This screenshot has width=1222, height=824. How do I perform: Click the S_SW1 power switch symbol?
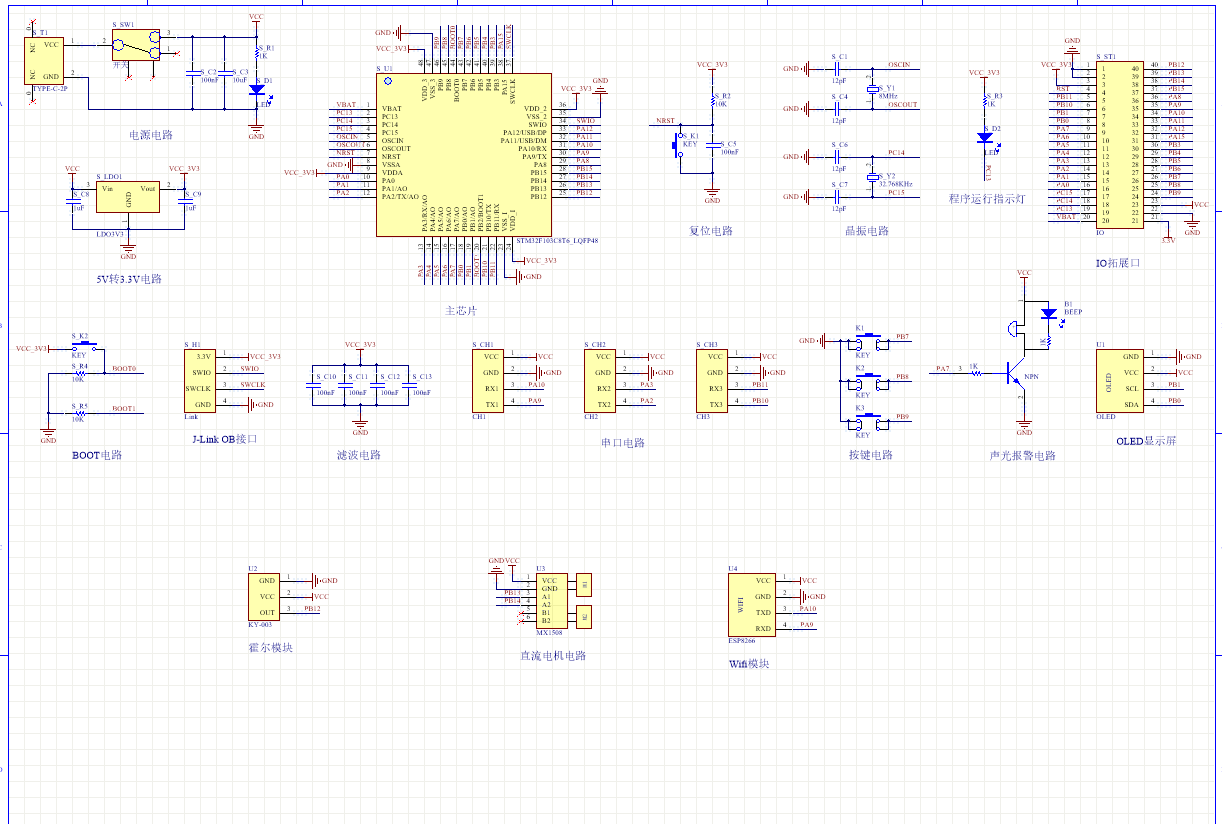pos(136,45)
